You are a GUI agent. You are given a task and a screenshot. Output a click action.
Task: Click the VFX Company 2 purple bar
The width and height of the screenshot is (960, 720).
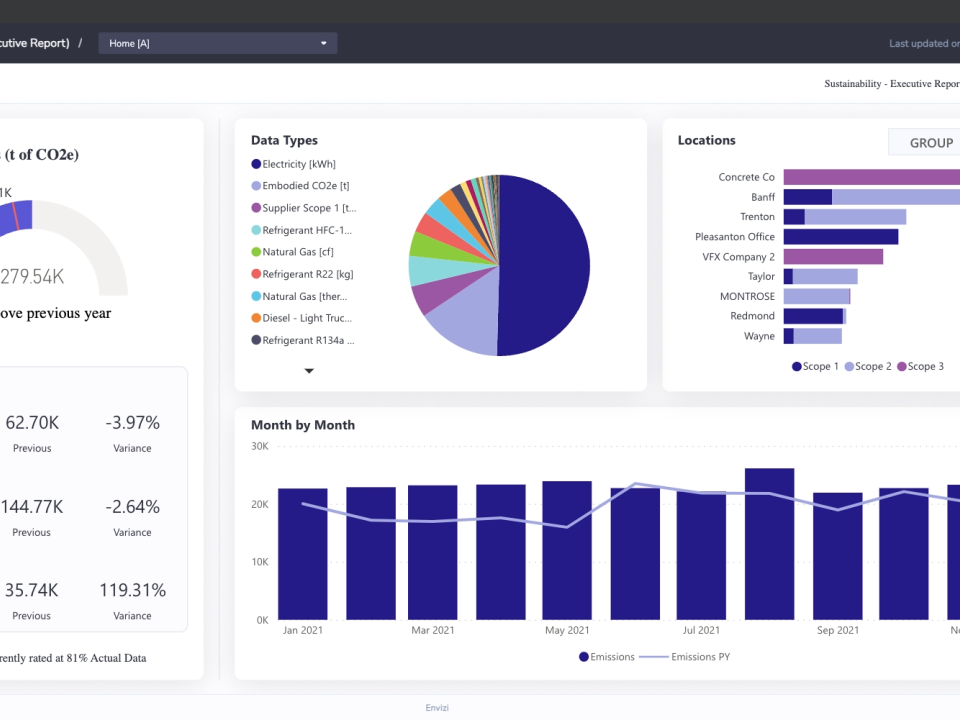833,257
